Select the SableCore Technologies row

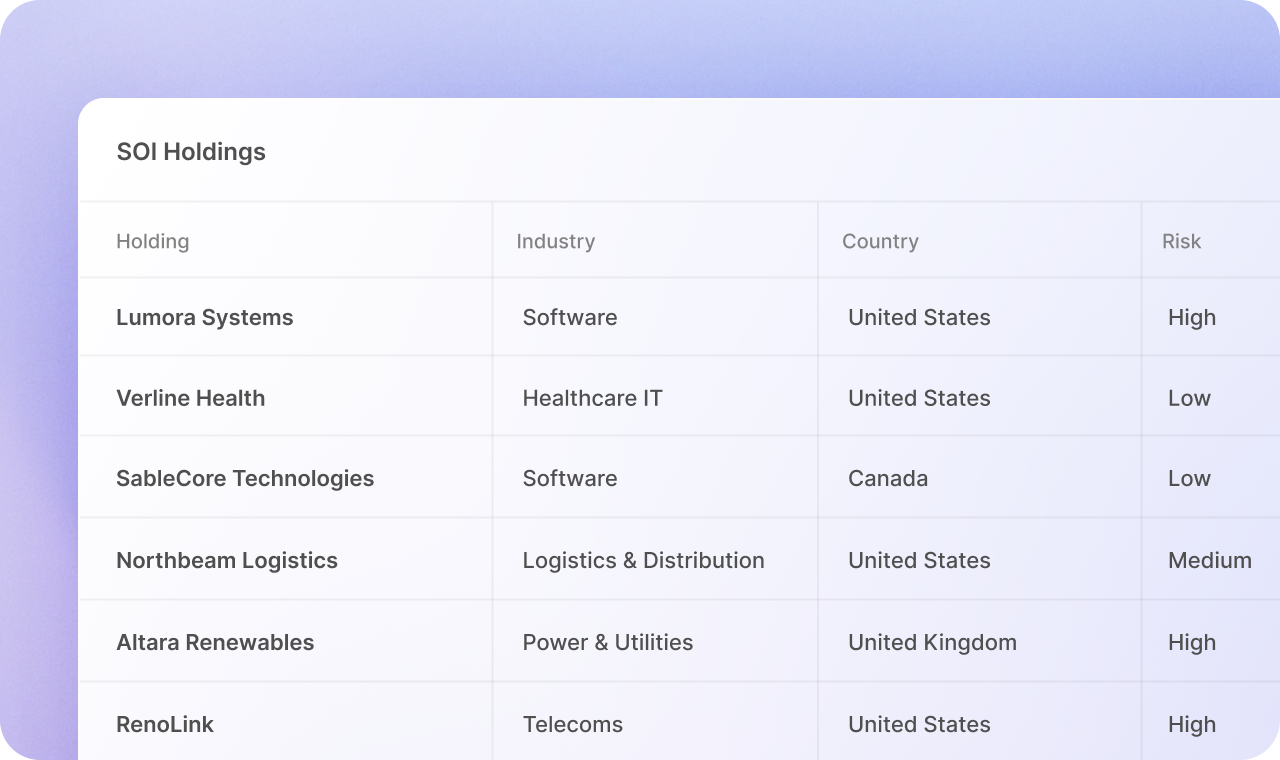pos(245,478)
